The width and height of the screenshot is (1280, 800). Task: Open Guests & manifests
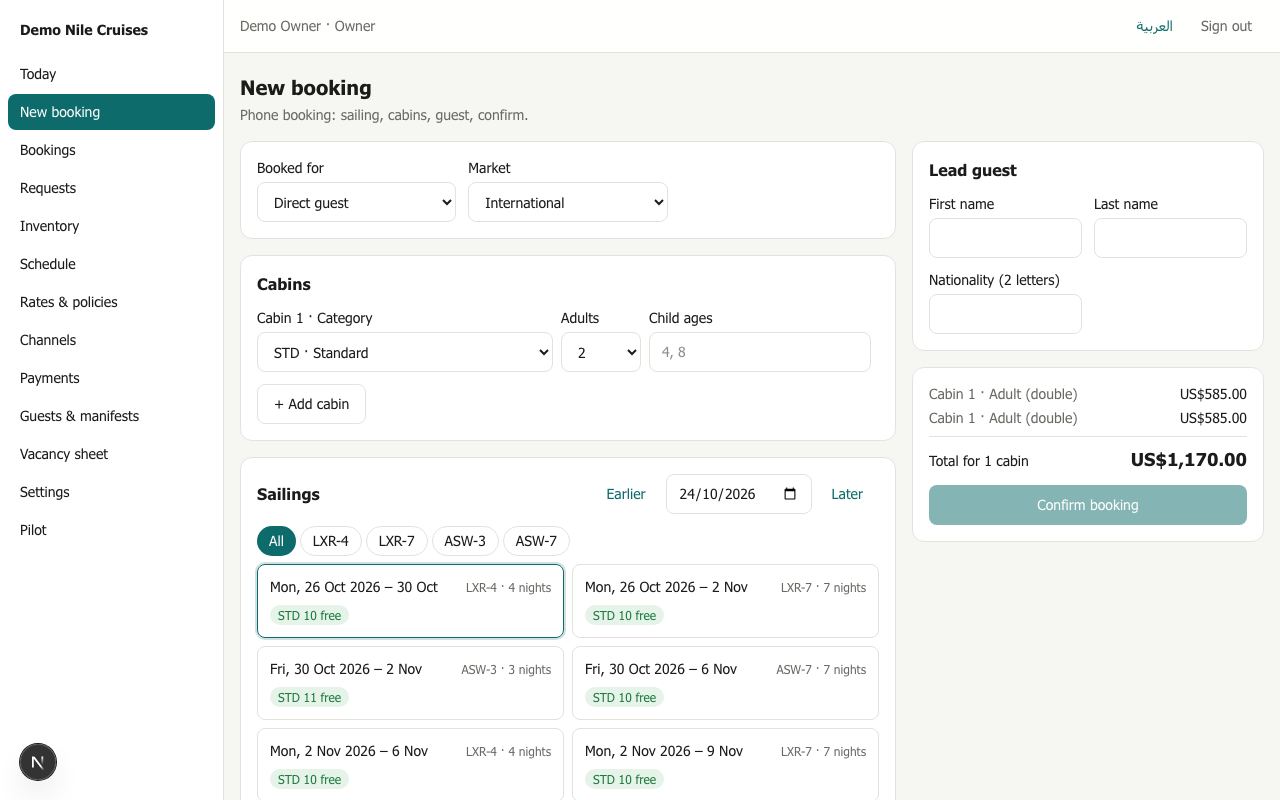(x=111, y=416)
